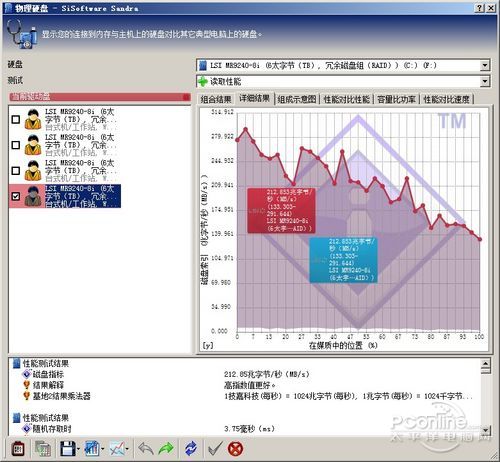Switch to the 性能对比速度 tab

[x=446, y=99]
